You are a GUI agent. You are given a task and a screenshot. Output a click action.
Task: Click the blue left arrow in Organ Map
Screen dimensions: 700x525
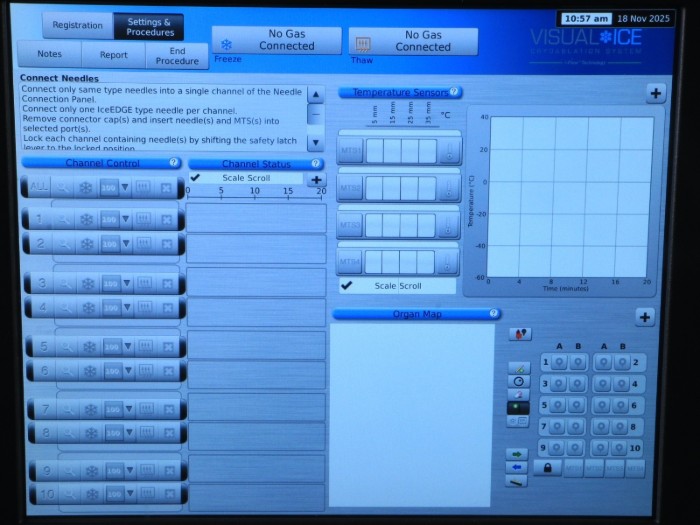[517, 467]
